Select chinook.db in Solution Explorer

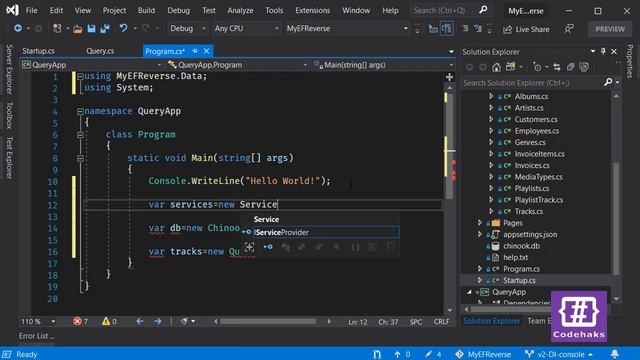[521, 246]
